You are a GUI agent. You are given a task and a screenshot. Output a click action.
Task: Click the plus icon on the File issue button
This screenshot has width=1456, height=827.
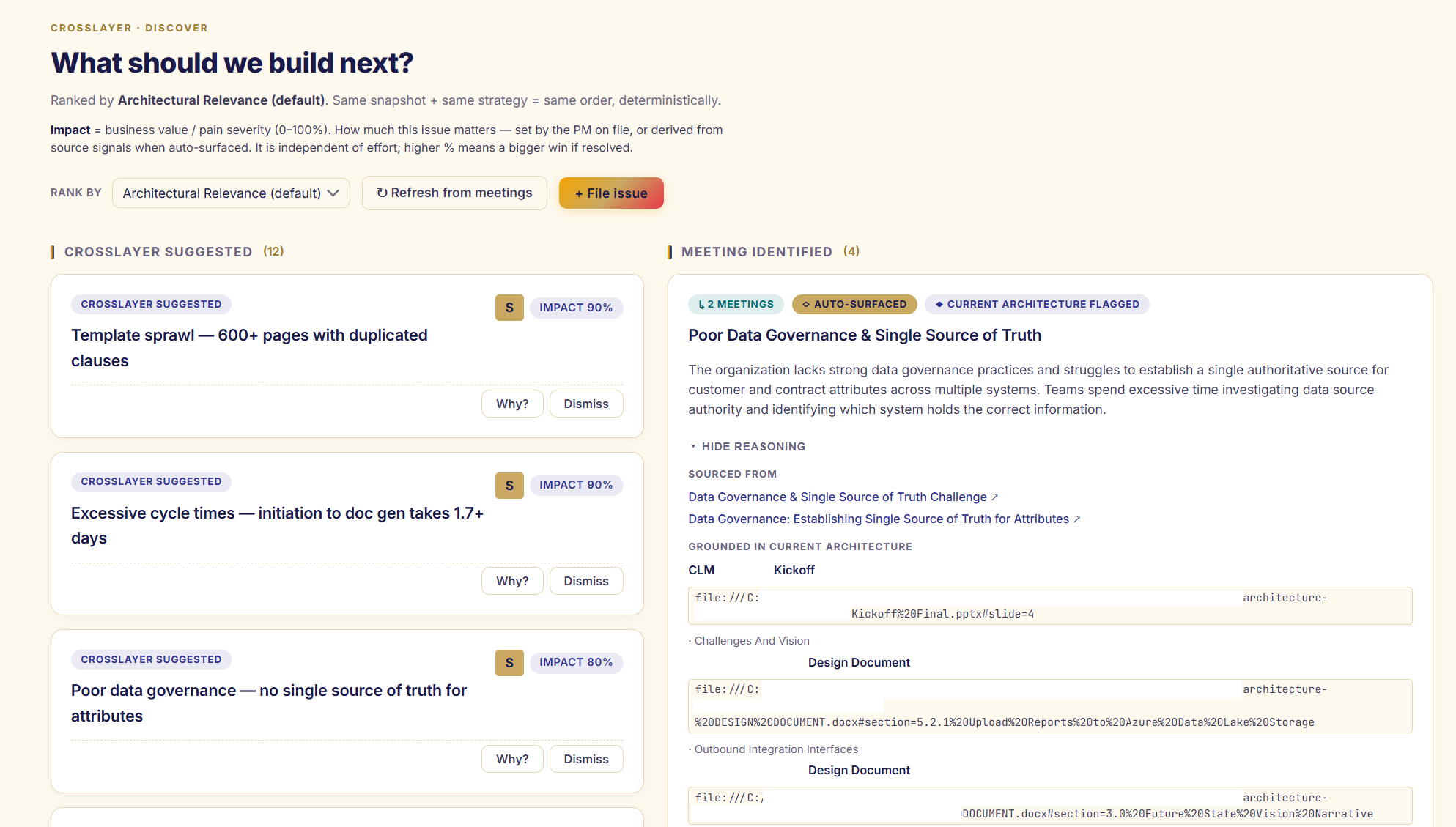click(579, 193)
